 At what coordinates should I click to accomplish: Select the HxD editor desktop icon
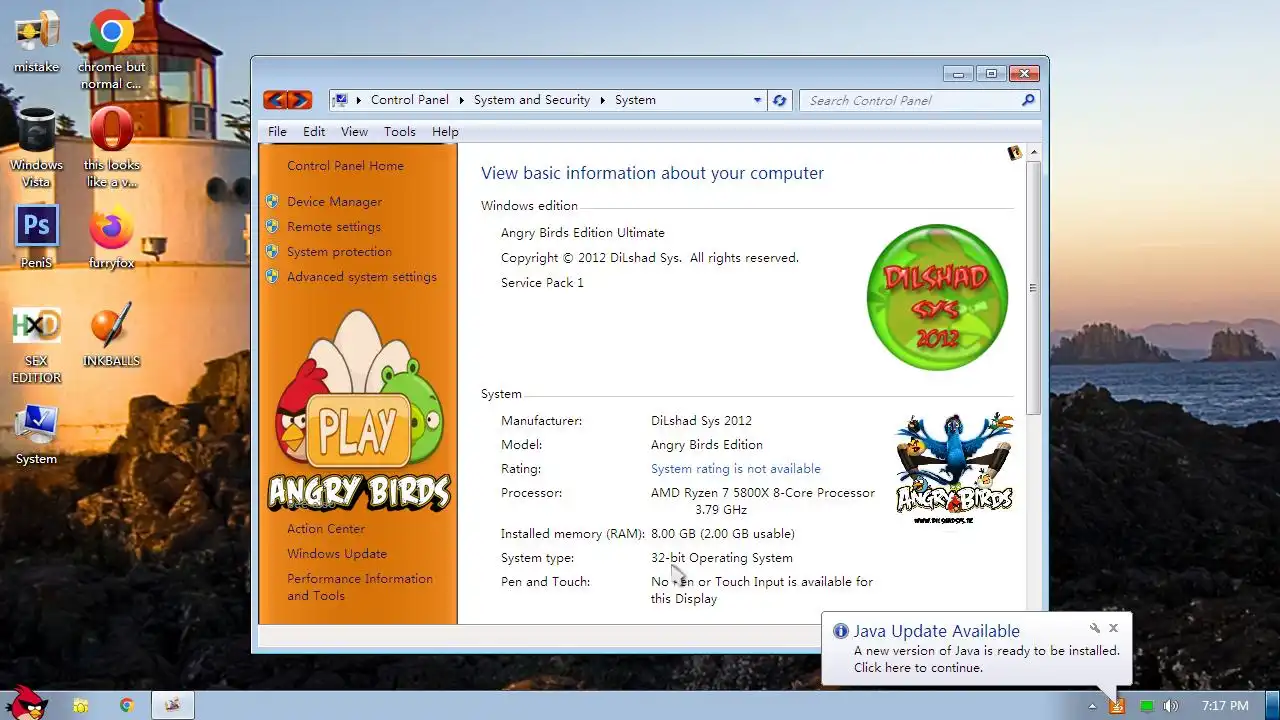click(x=36, y=345)
